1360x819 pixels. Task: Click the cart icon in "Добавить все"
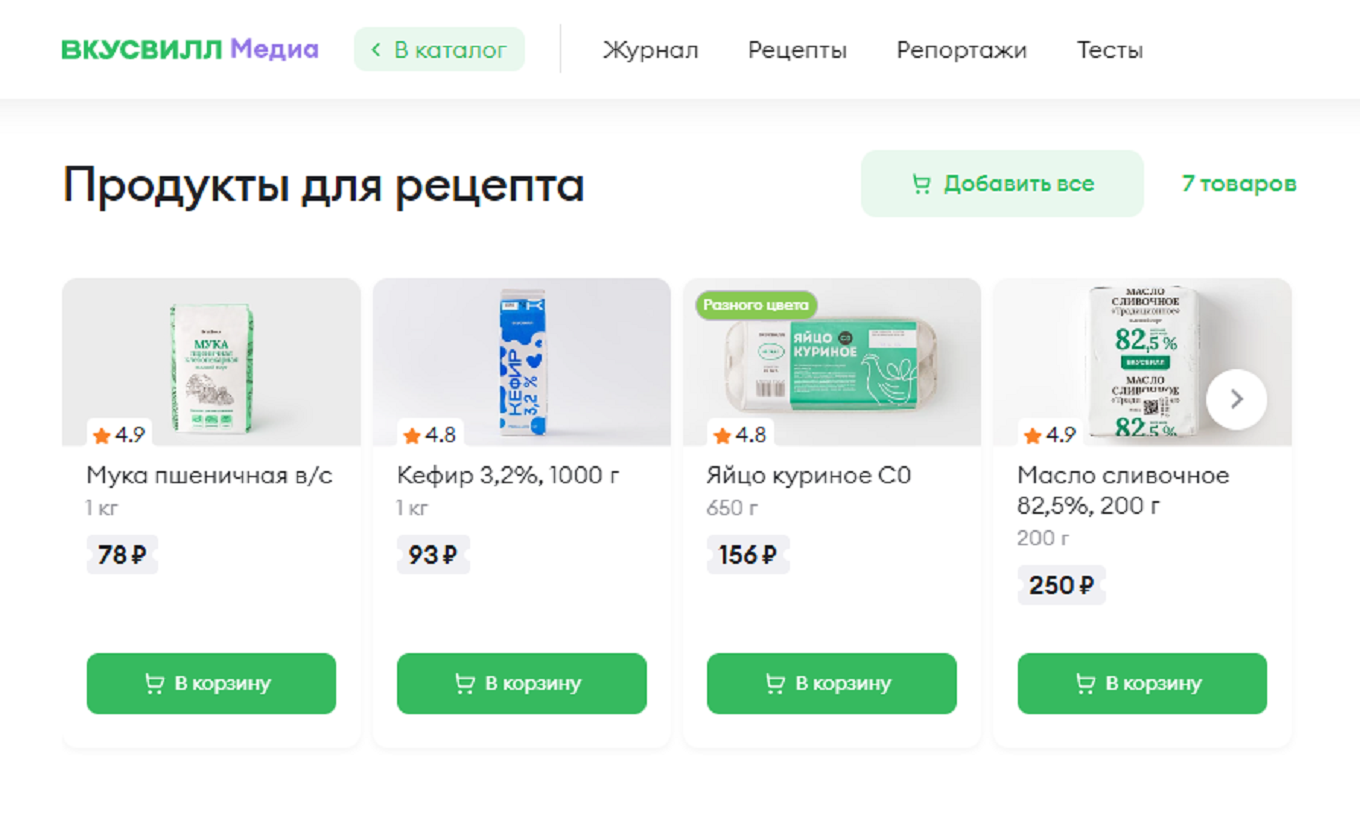[x=924, y=183]
